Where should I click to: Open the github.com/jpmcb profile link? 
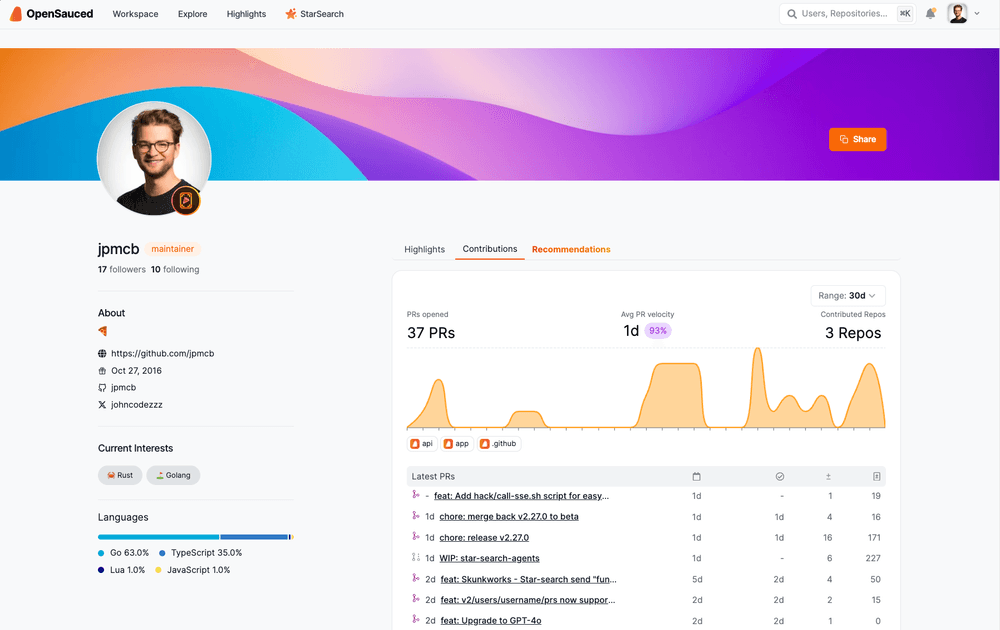point(160,353)
